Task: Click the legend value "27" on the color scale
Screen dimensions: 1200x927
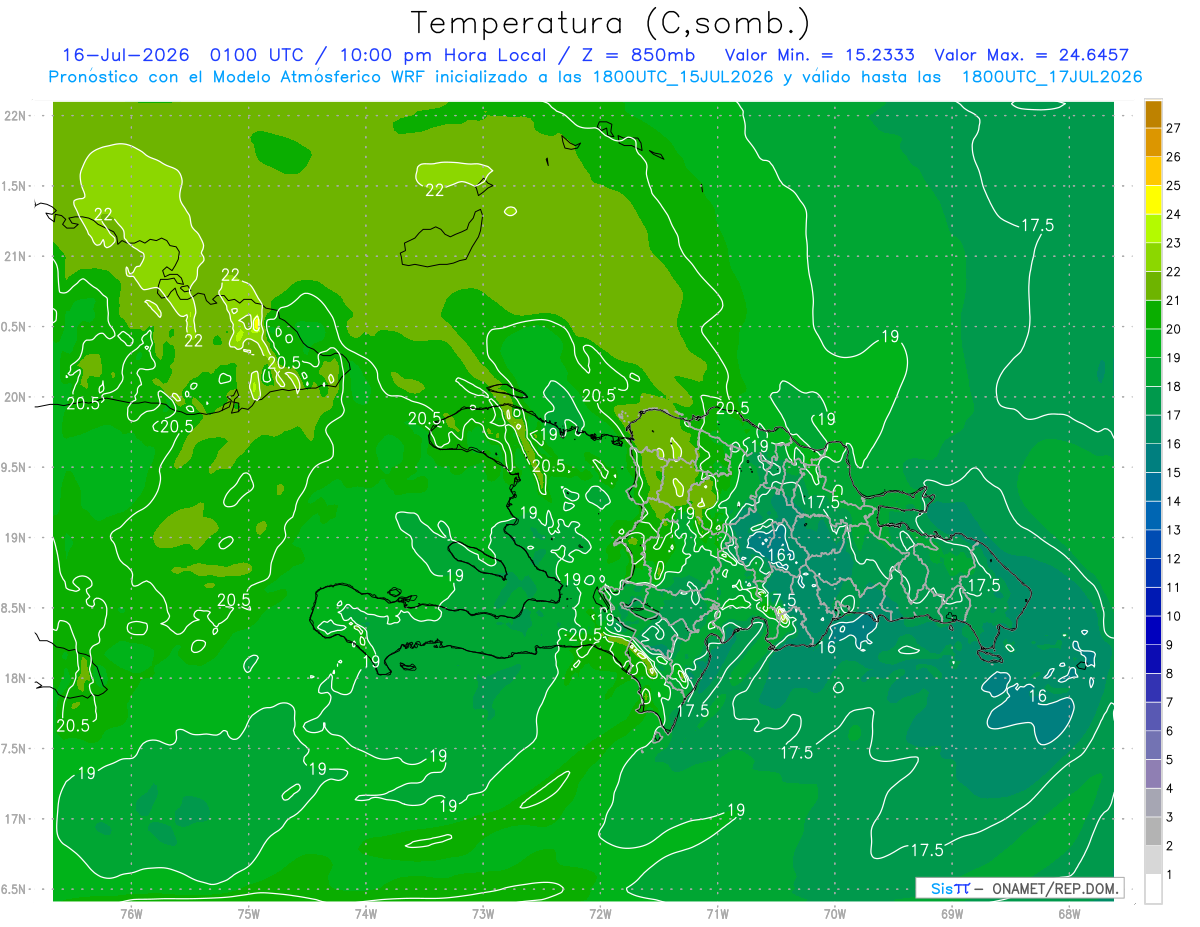Action: [1173, 128]
